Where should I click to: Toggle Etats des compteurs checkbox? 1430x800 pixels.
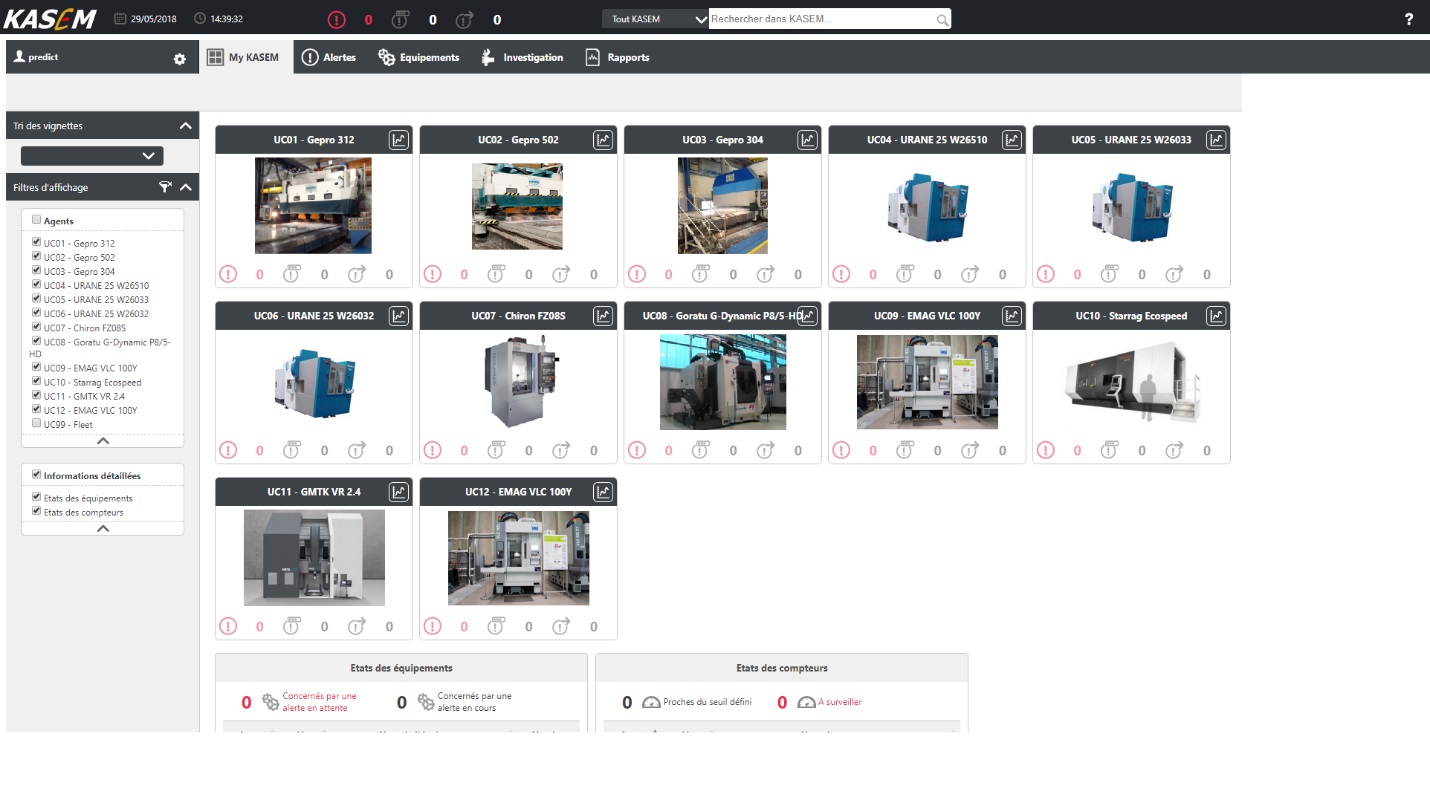[37, 512]
